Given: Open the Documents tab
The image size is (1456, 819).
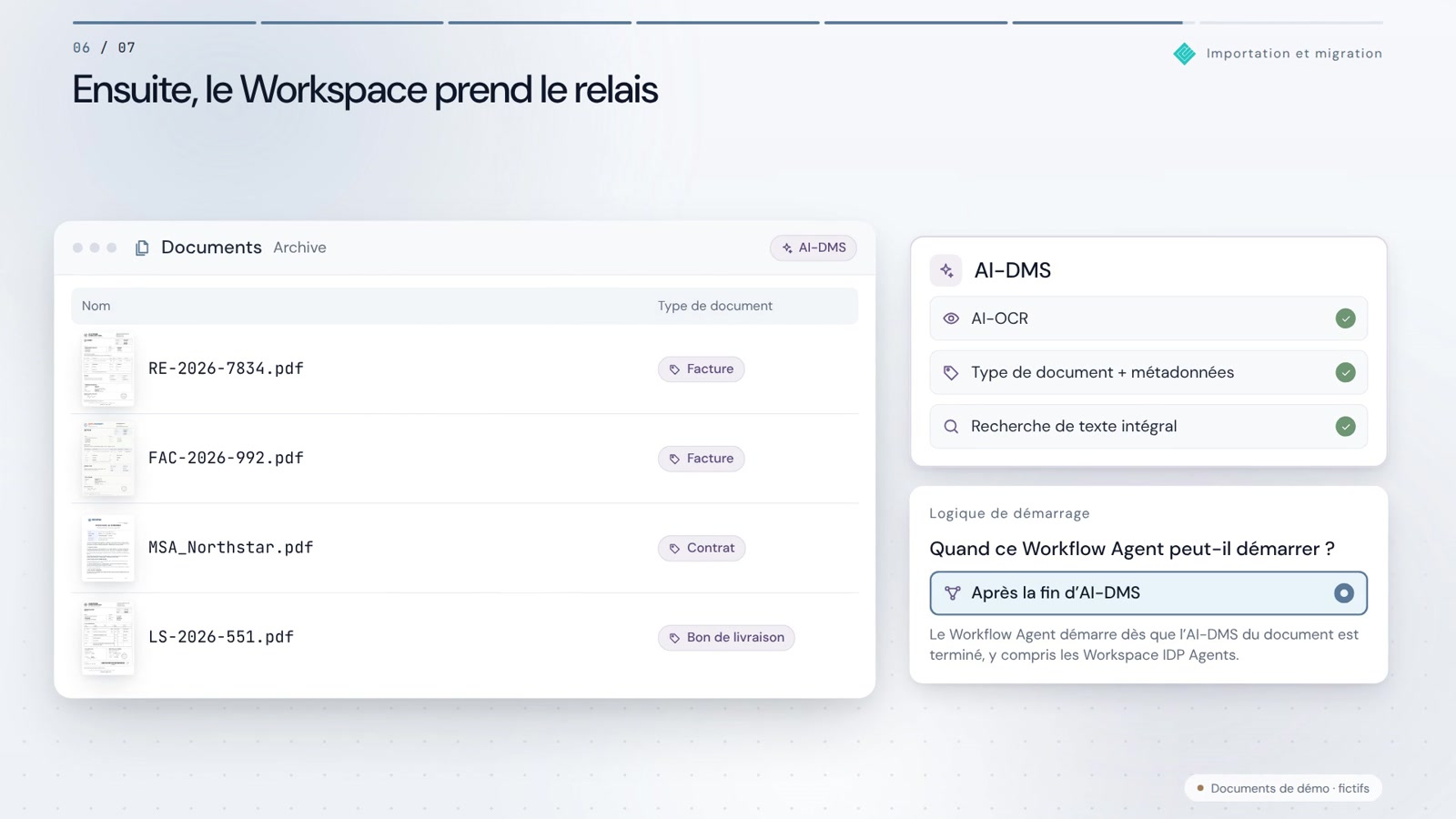Looking at the screenshot, I should 211,248.
